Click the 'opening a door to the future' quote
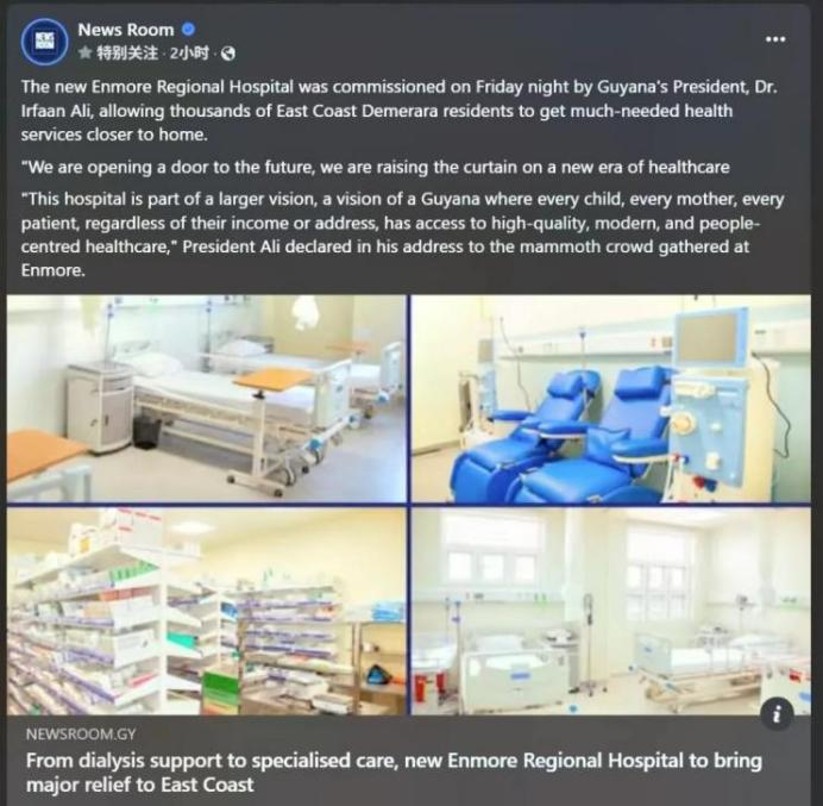 (x=375, y=167)
